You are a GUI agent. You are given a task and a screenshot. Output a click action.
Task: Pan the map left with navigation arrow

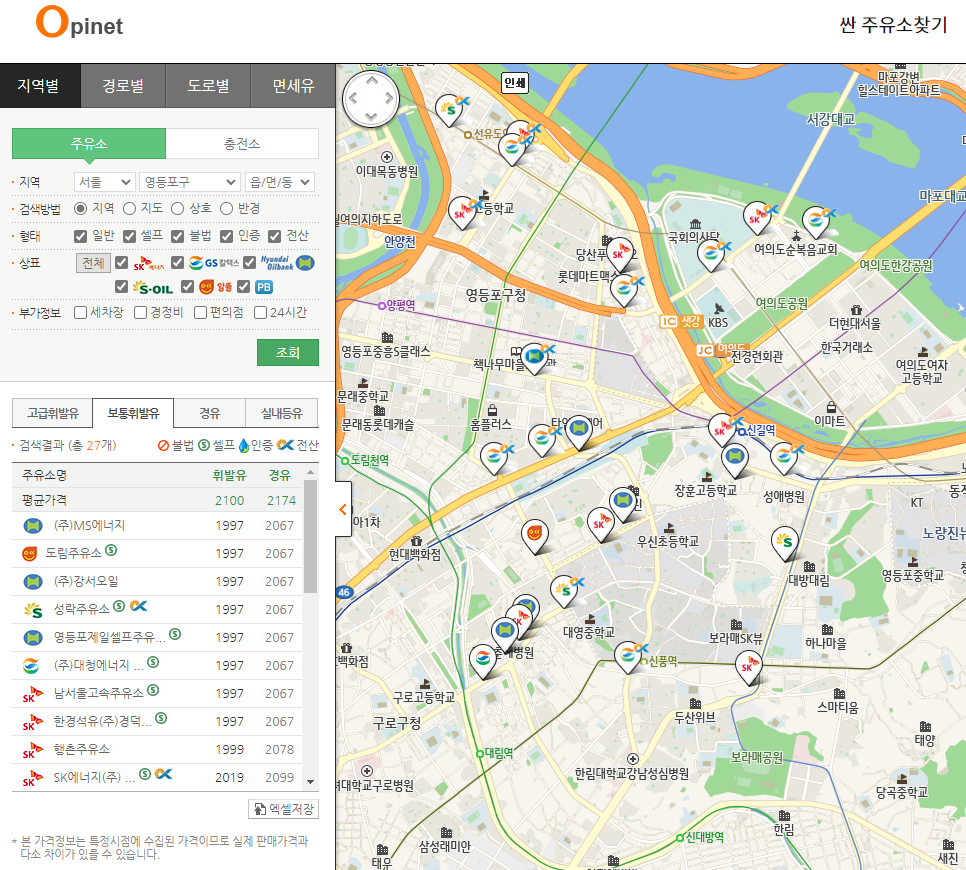pyautogui.click(x=353, y=99)
